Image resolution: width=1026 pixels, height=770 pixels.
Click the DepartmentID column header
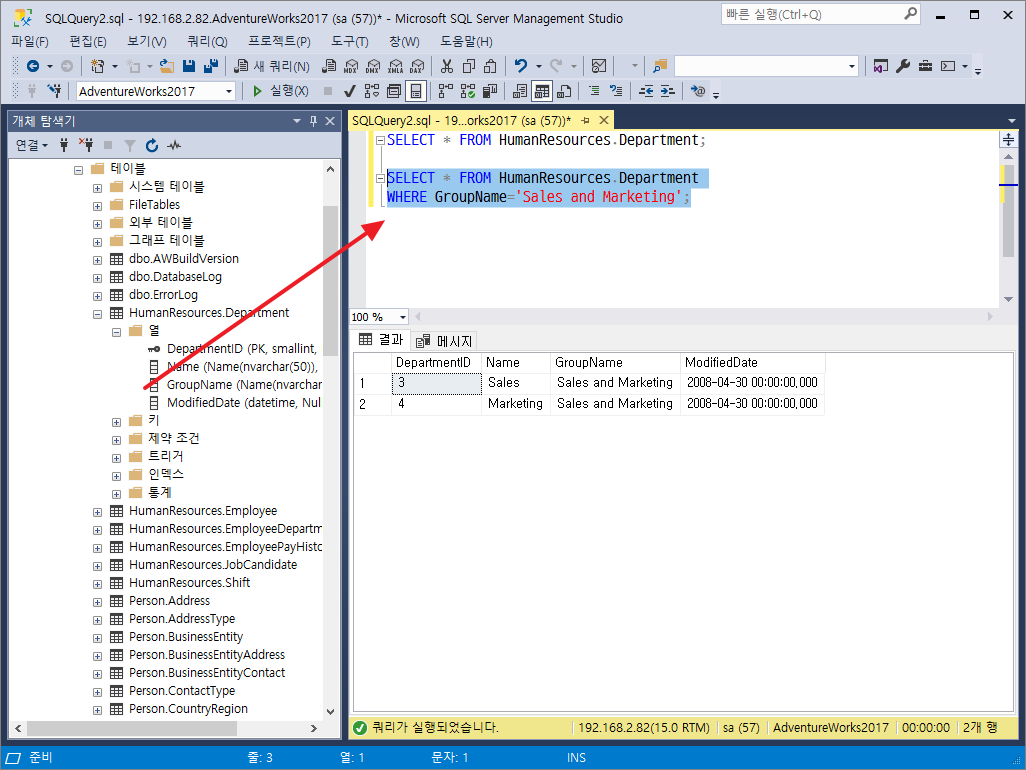point(436,362)
